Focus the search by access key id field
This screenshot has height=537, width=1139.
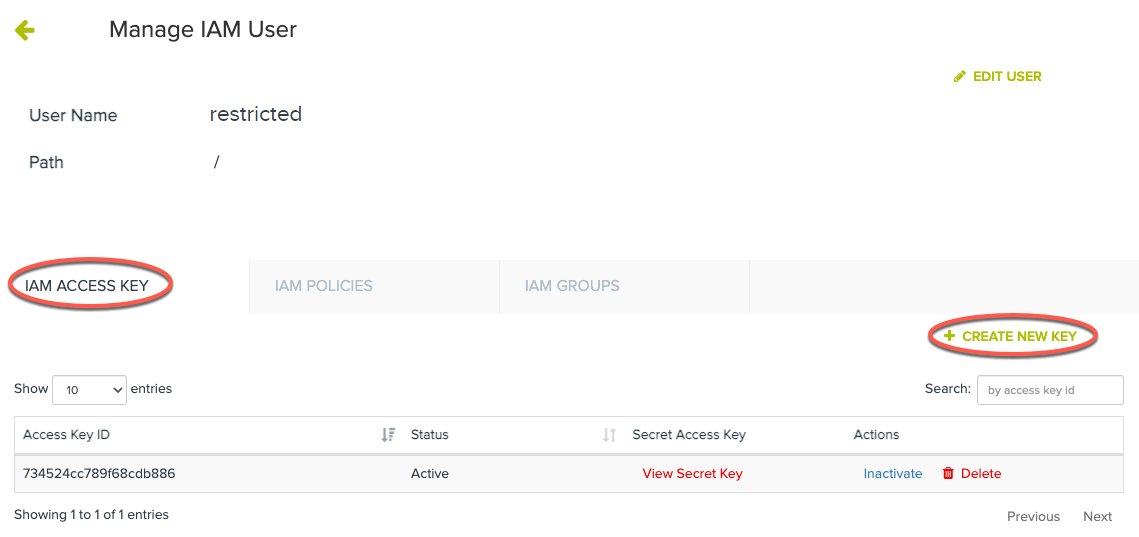pyautogui.click(x=1050, y=390)
